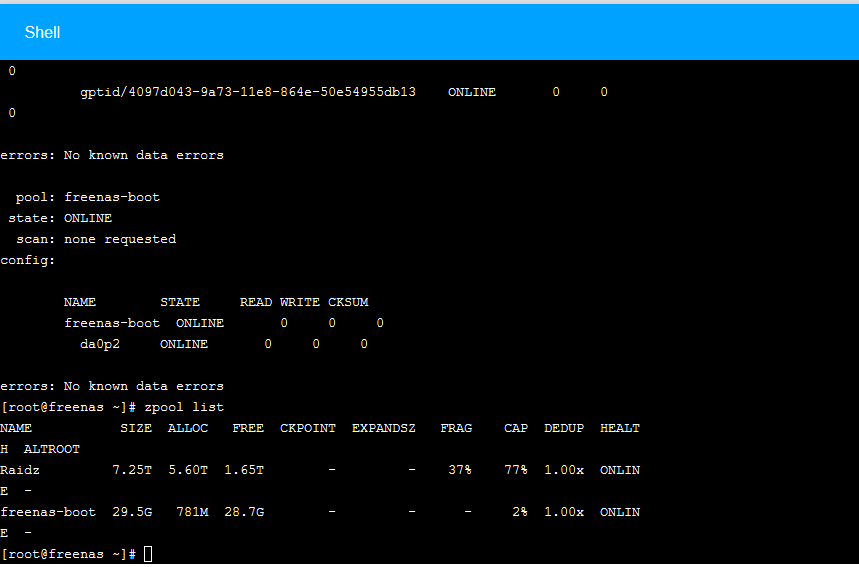
Task: Click the 37% fragmentation value
Action: pyautogui.click(x=460, y=471)
